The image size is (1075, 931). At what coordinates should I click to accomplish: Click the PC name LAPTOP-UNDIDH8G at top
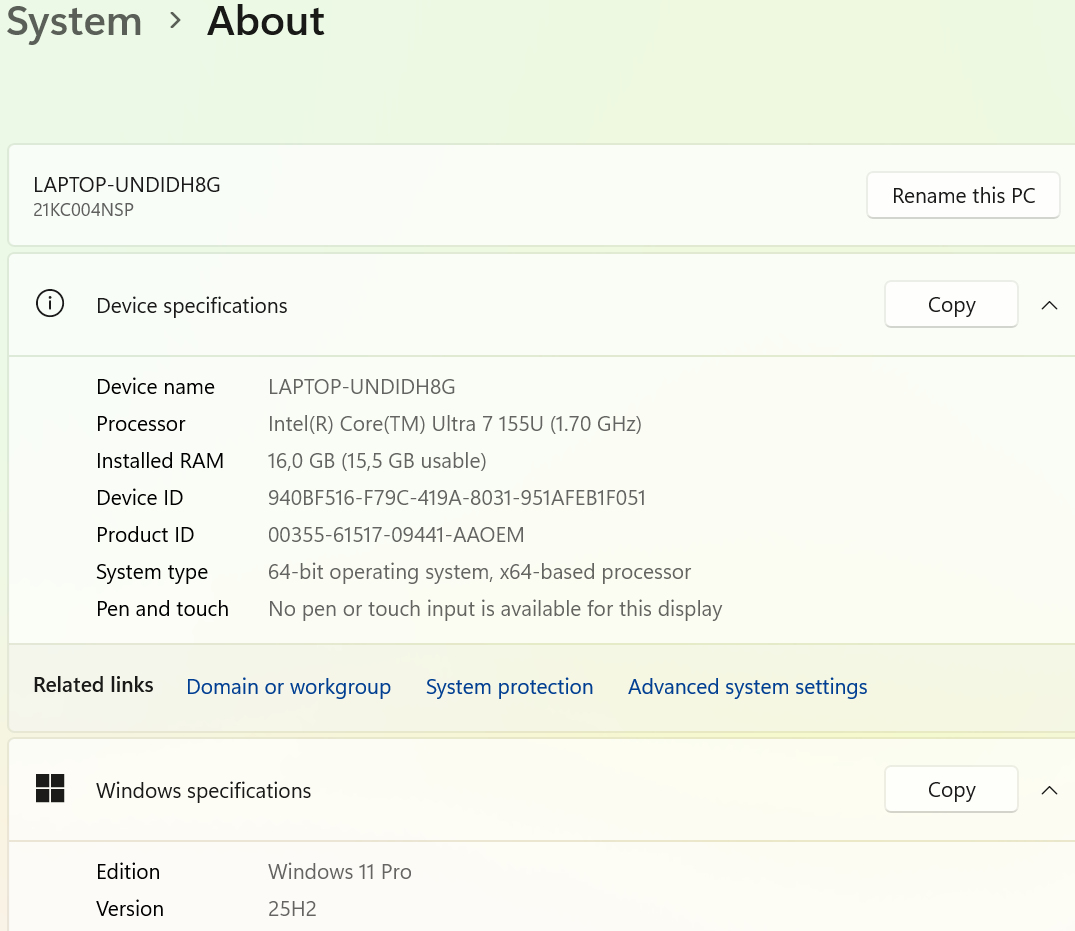(127, 184)
